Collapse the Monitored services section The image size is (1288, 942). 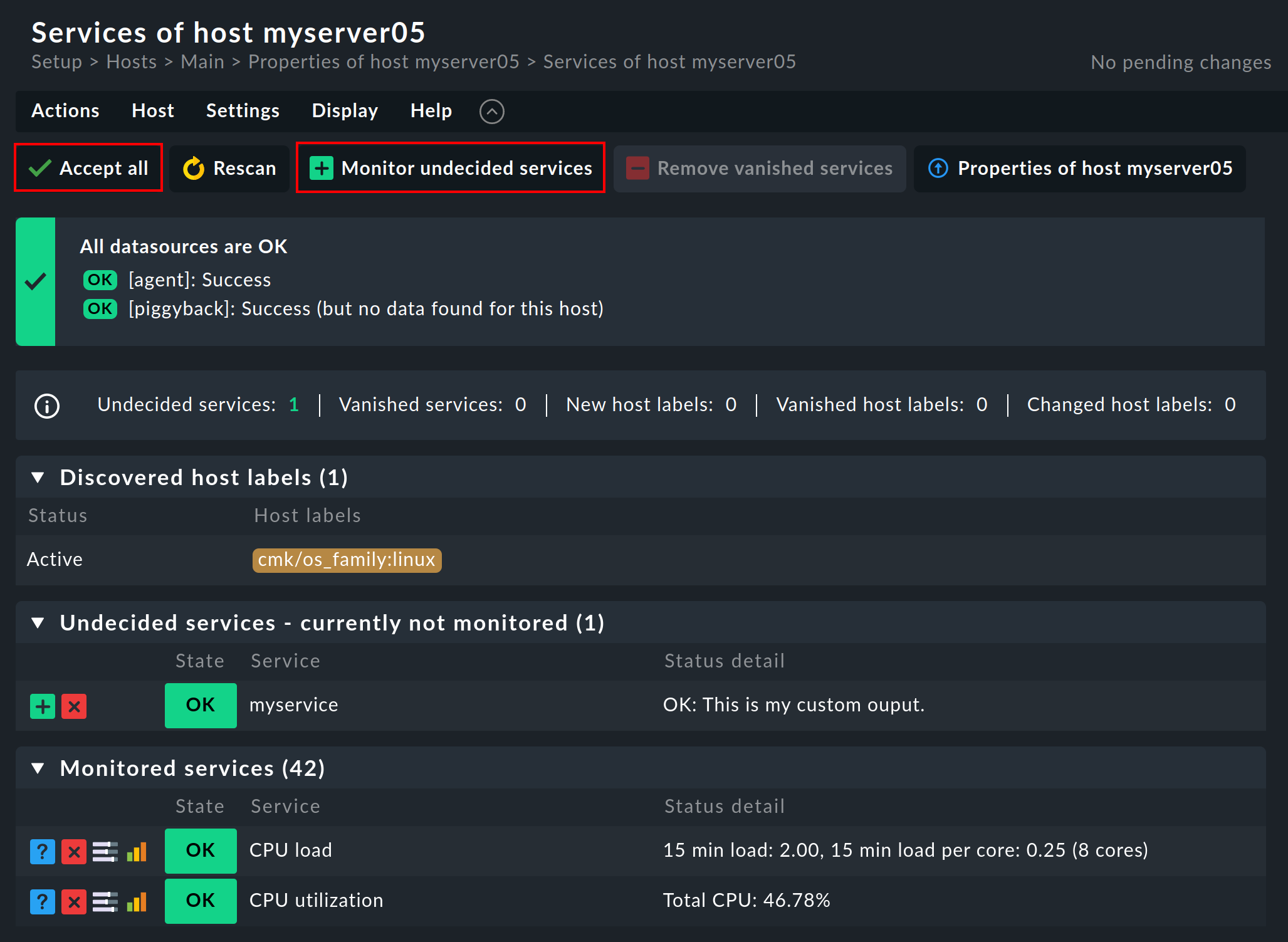[x=38, y=768]
